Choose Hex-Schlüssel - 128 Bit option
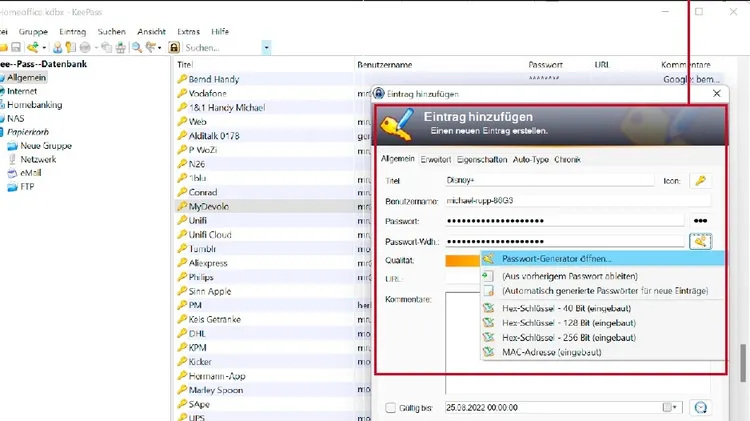This screenshot has height=421, width=750. (565, 323)
